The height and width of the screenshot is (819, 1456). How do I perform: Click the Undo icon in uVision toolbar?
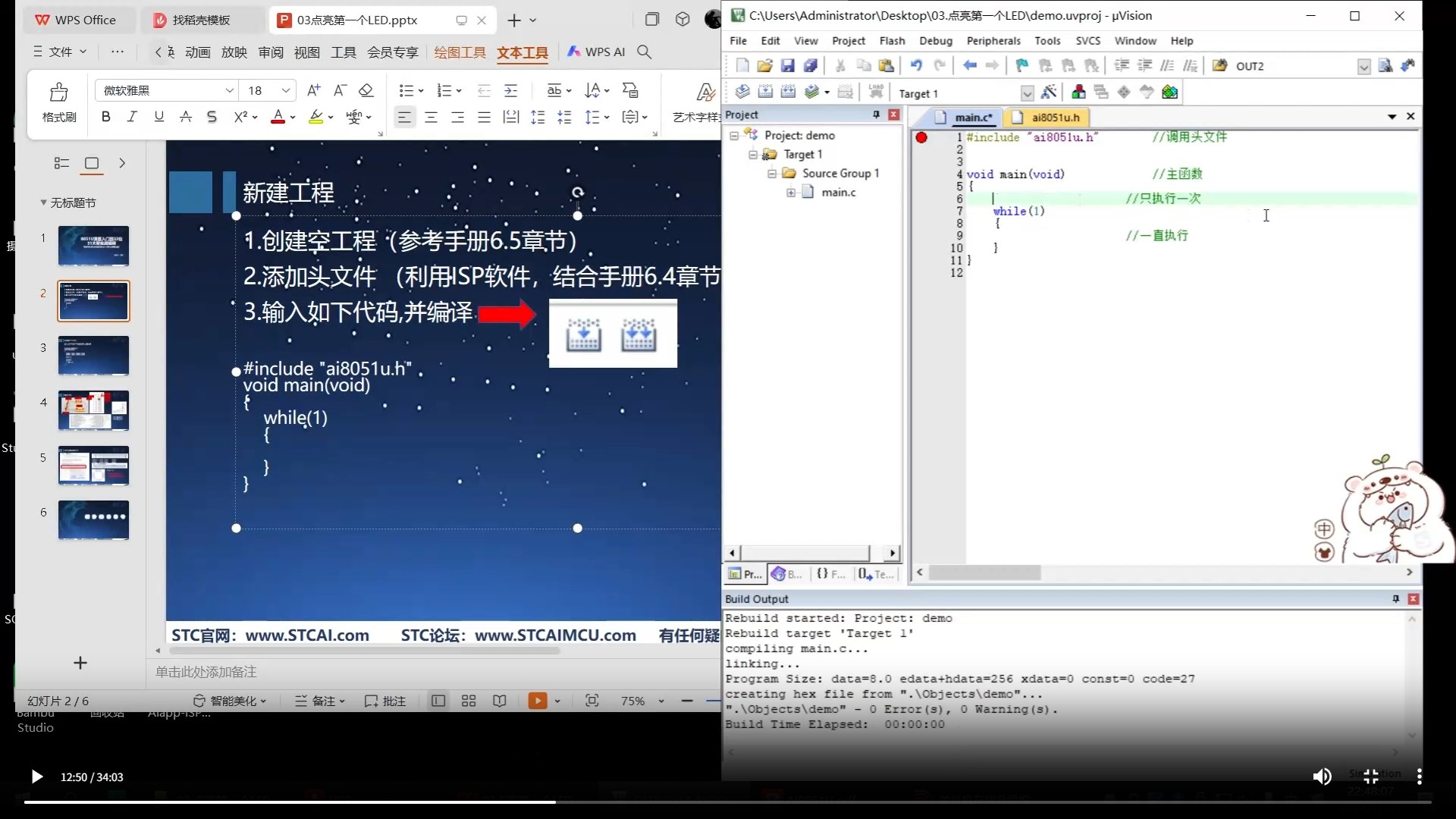coord(916,65)
